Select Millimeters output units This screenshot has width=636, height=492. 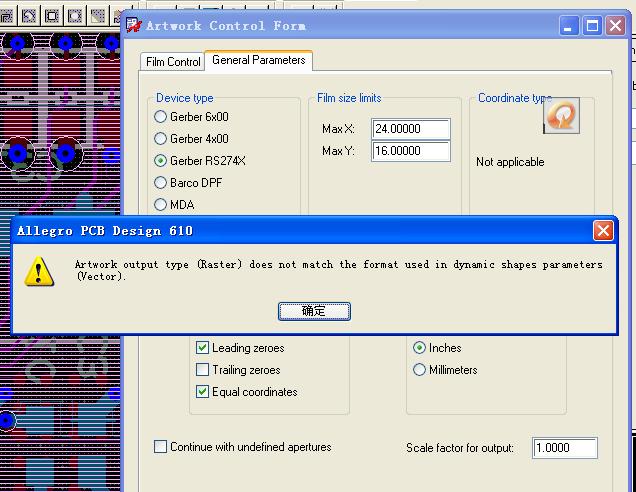click(x=419, y=370)
